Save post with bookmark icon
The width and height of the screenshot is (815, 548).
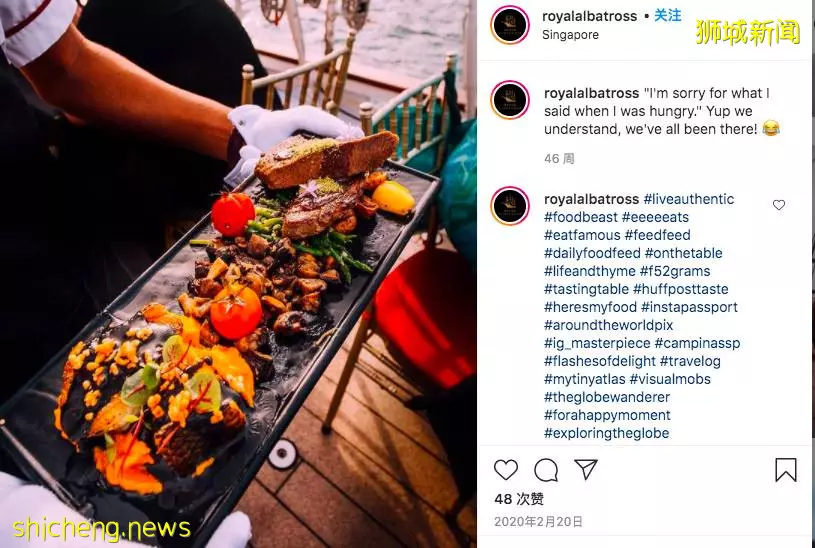coord(785,470)
